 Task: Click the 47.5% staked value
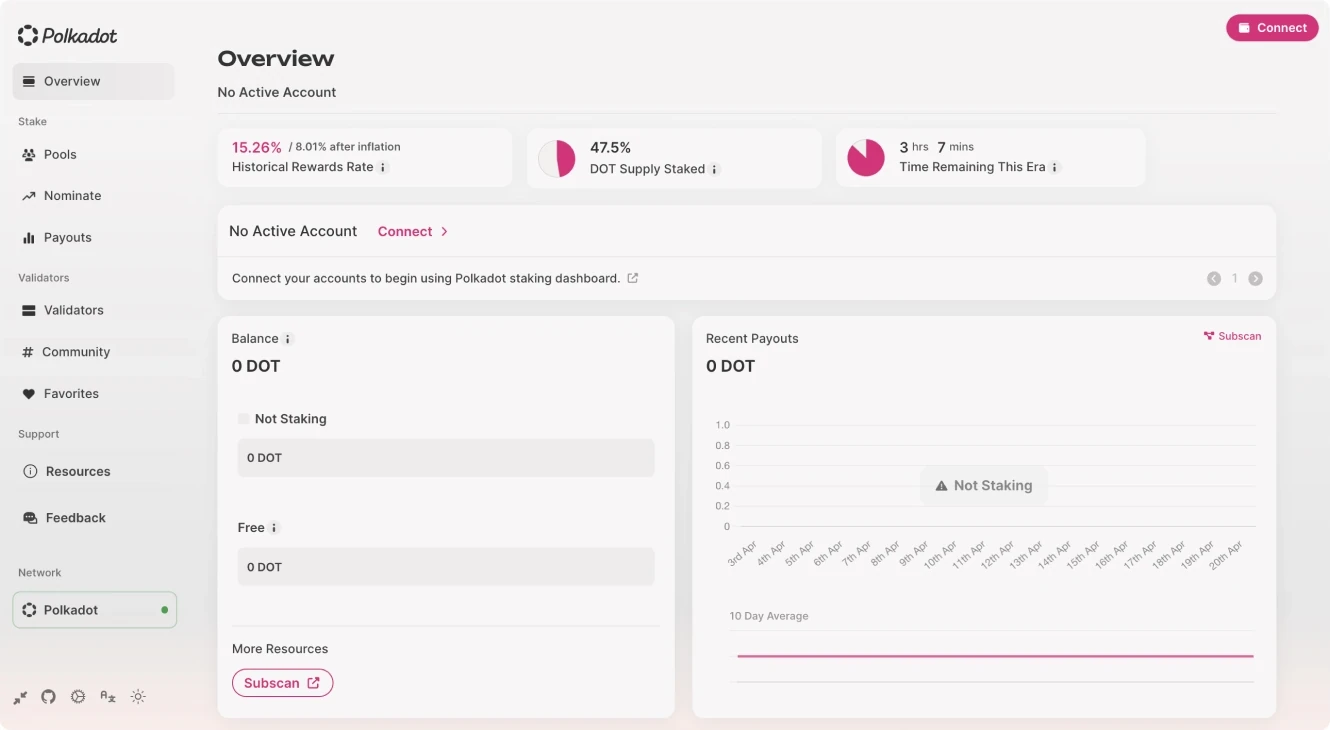(x=610, y=148)
